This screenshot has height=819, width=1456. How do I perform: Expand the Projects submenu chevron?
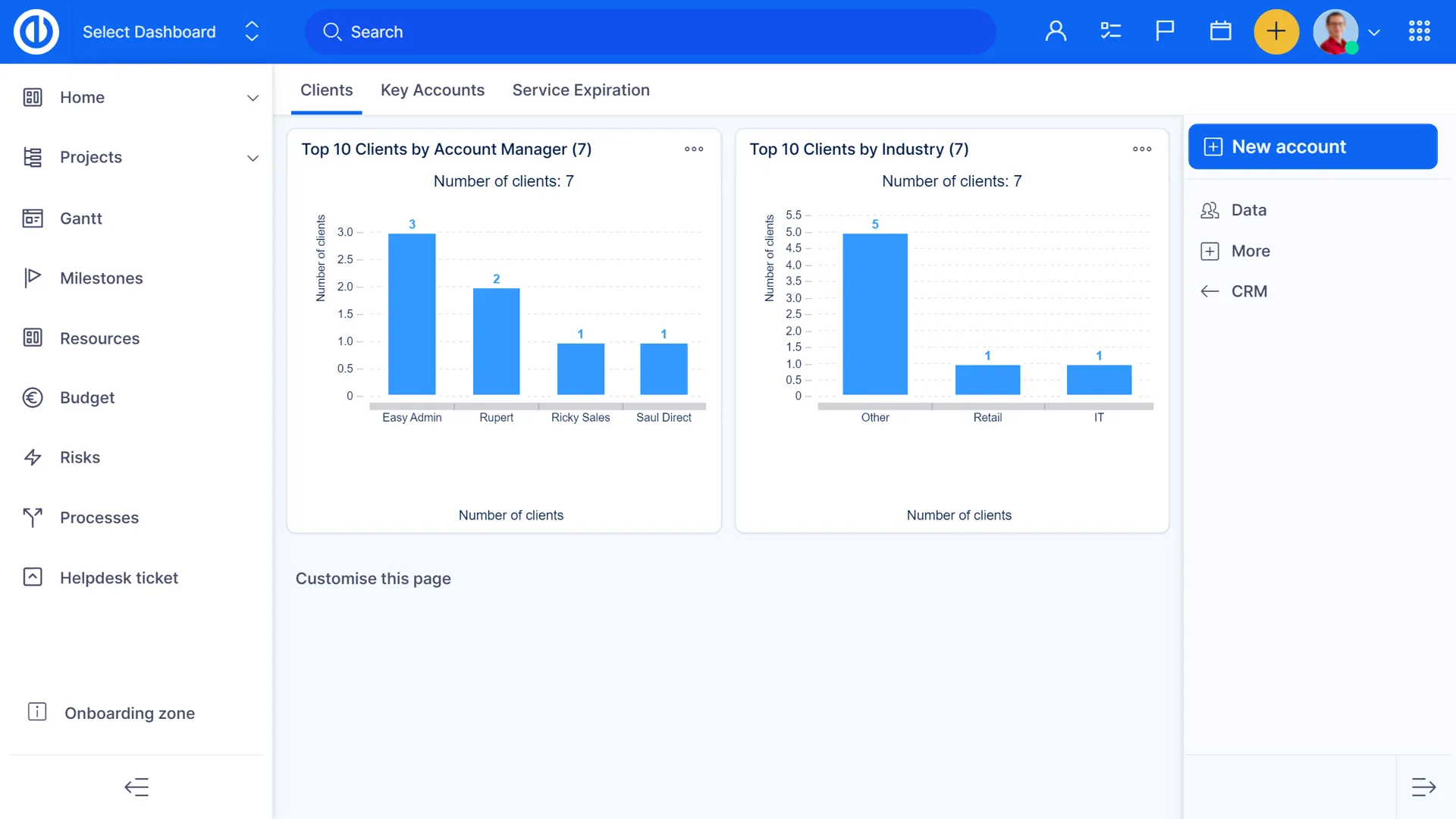coord(253,158)
